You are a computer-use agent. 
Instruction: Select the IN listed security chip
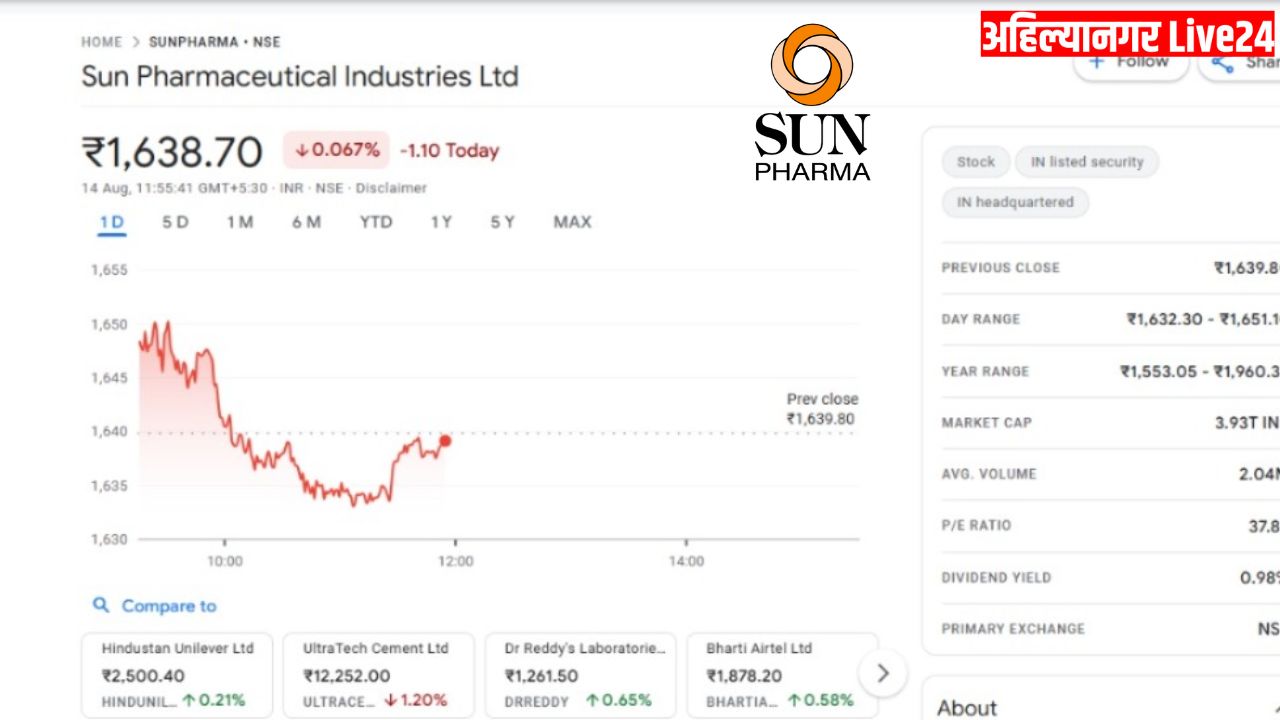(x=1087, y=162)
